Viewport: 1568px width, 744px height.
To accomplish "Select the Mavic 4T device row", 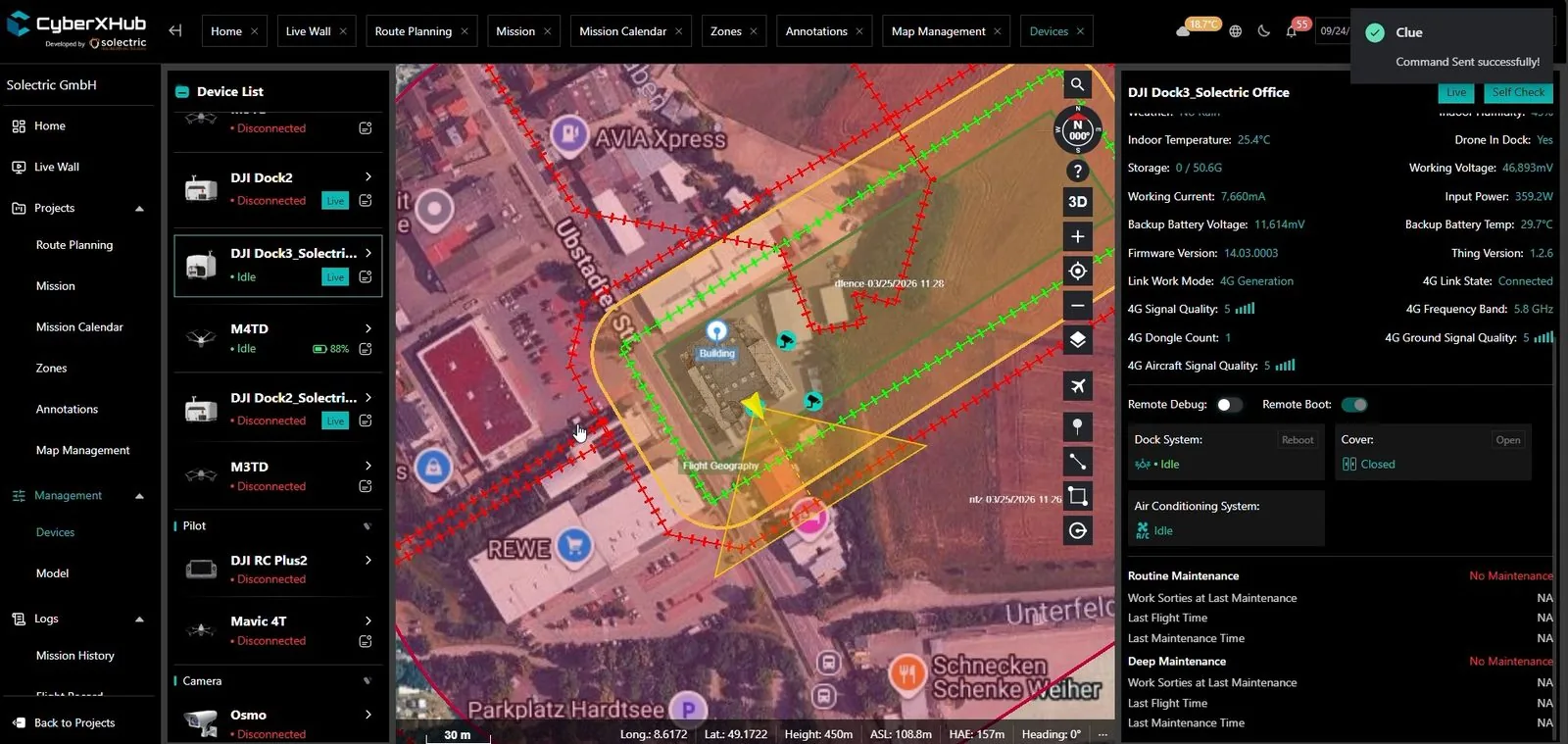I will (278, 630).
